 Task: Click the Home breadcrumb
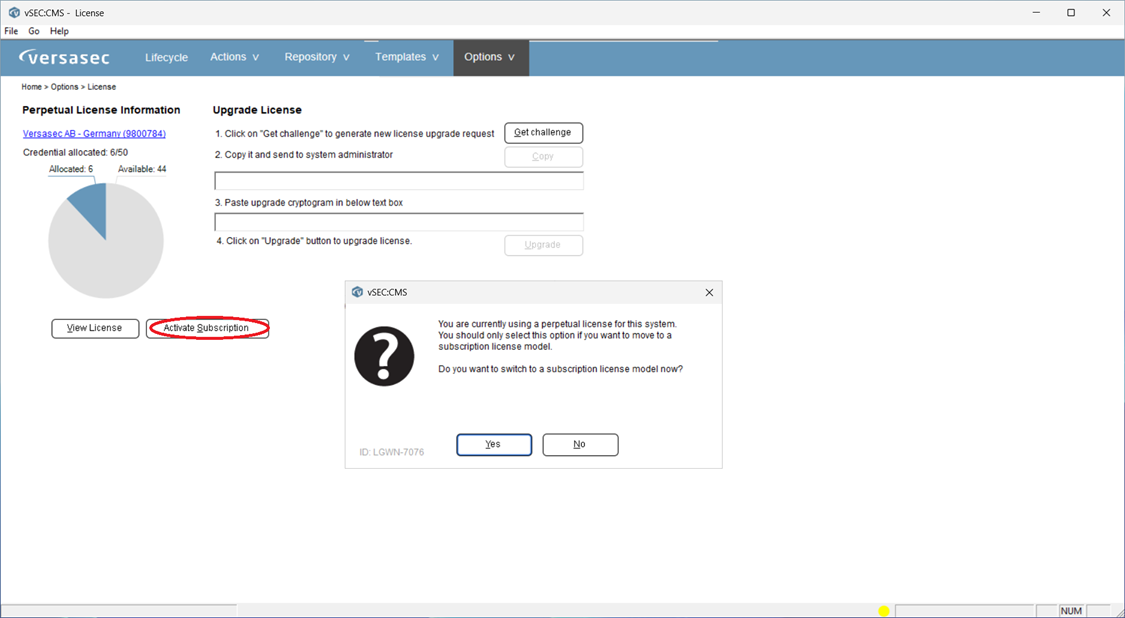32,87
